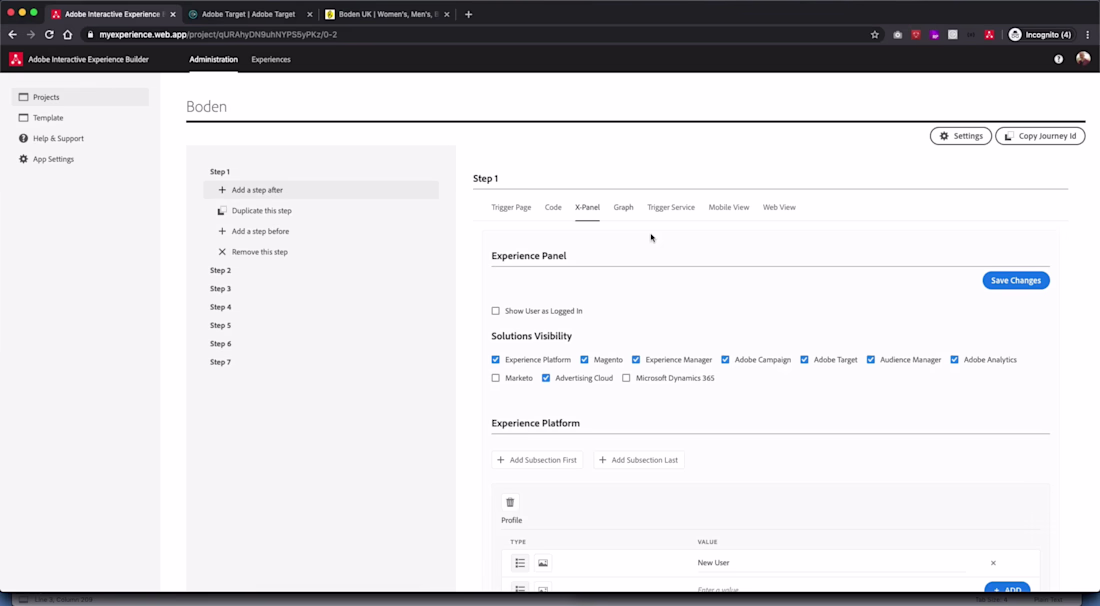Image resolution: width=1100 pixels, height=606 pixels.
Task: Uncheck Experience Platform visibility
Action: (x=495, y=360)
